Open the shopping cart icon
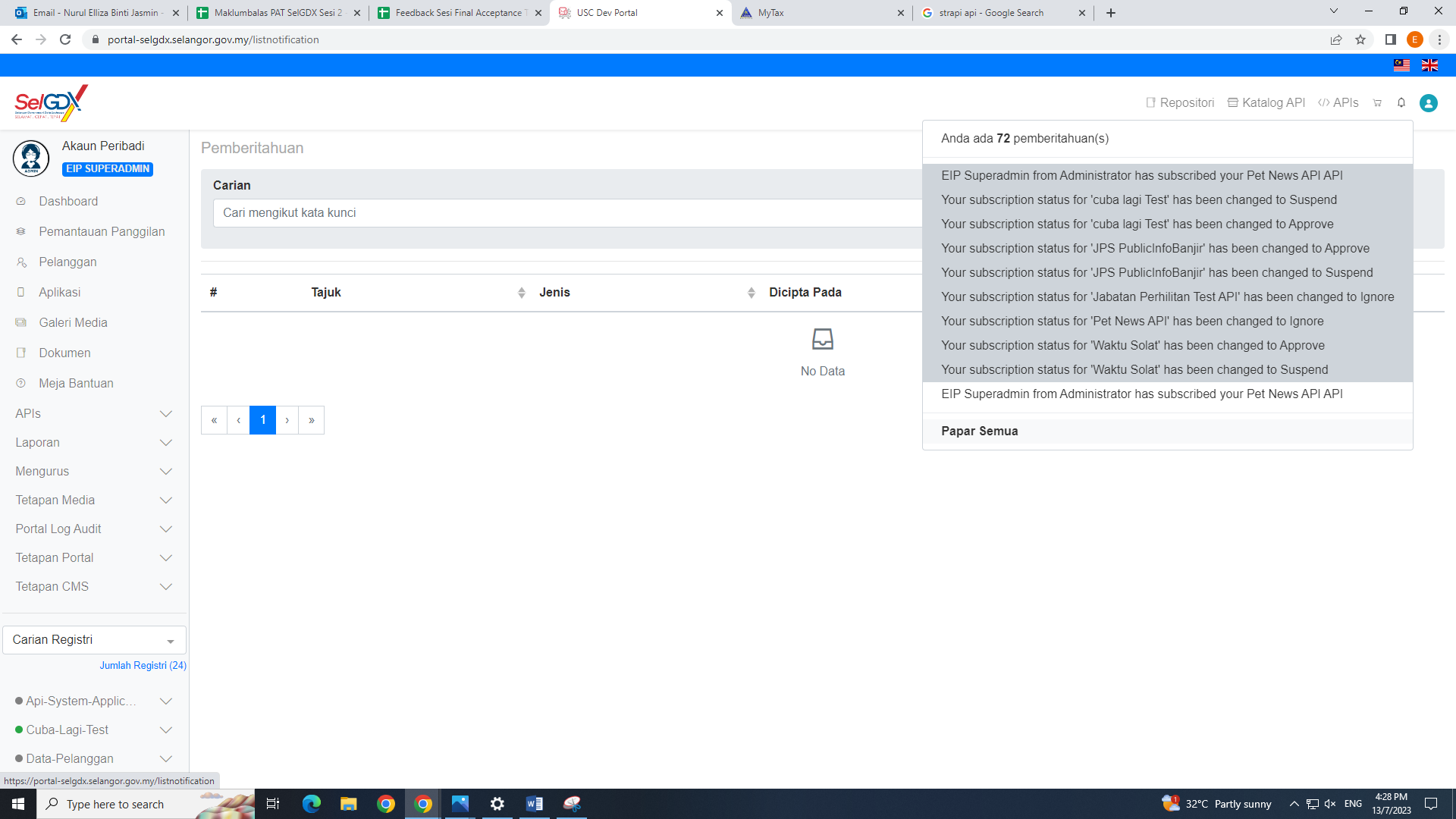Screen dimensions: 1456x819 pyautogui.click(x=1377, y=102)
